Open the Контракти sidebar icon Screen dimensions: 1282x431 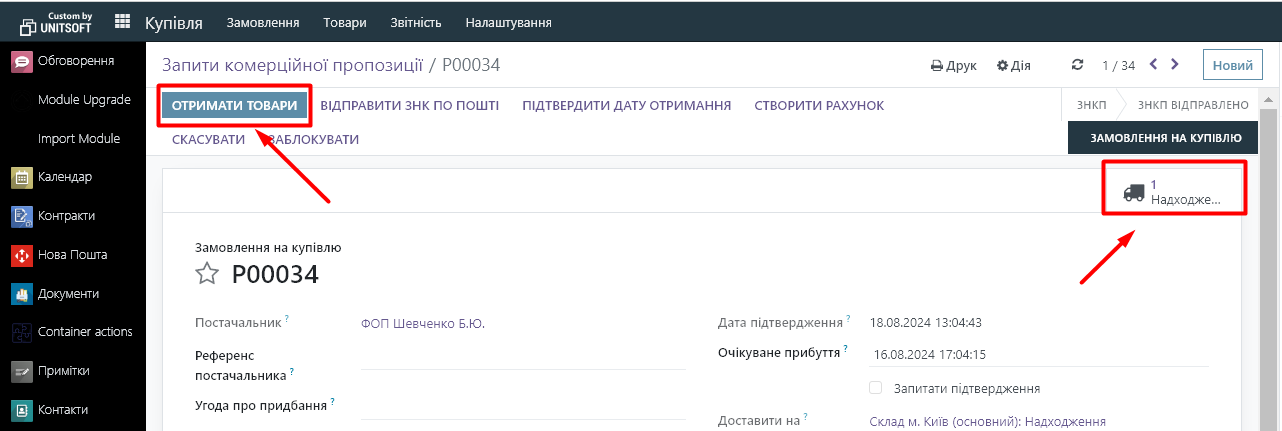[22, 216]
